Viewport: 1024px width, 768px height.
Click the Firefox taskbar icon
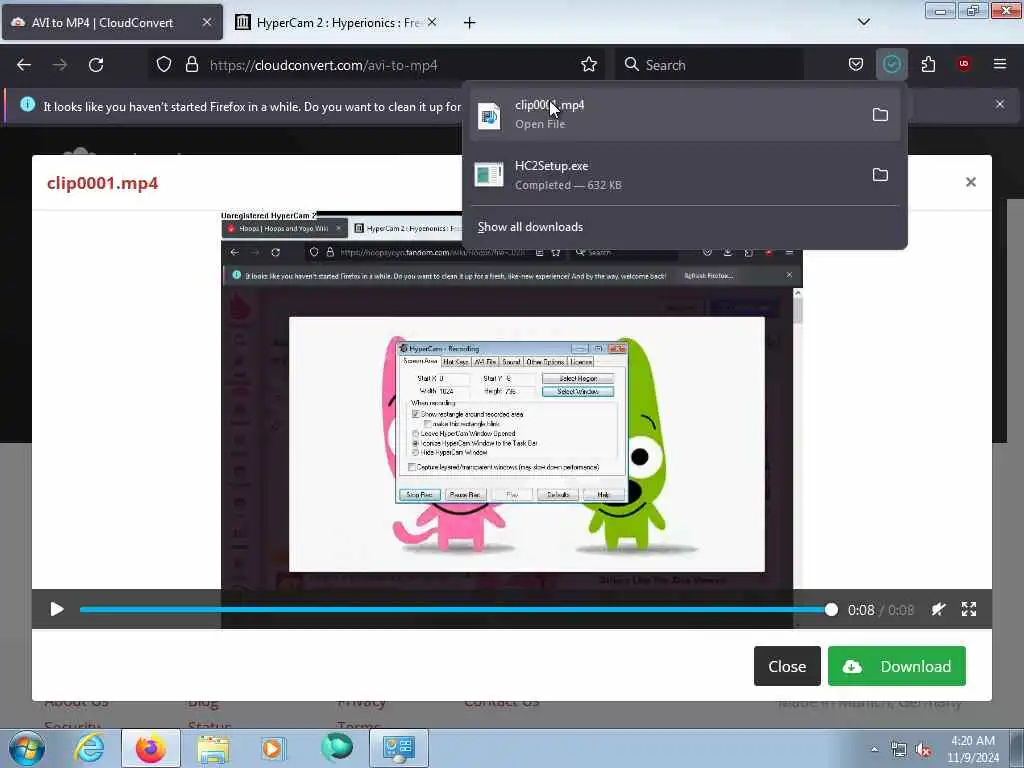151,748
